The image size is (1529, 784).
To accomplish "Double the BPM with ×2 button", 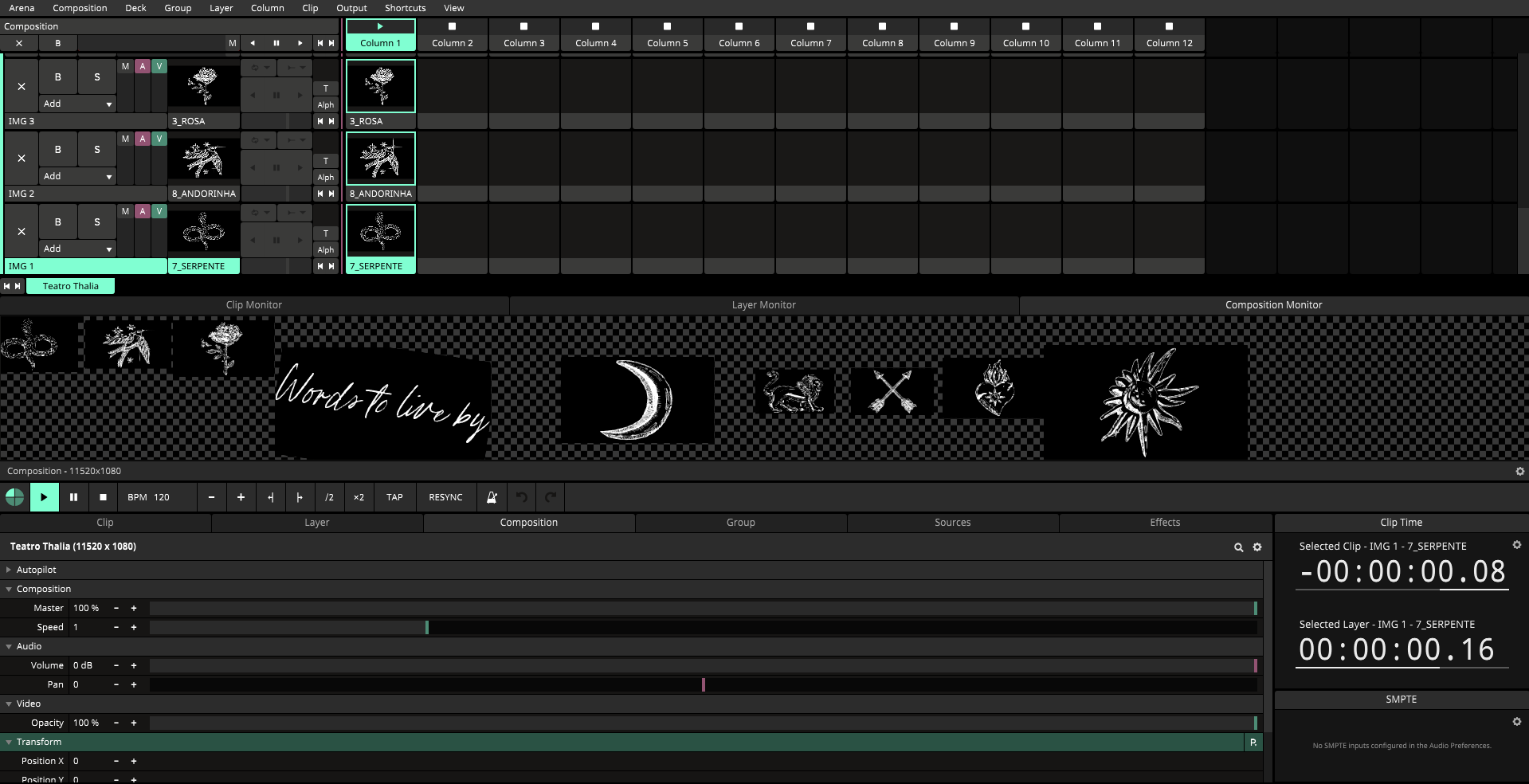I will coord(359,497).
